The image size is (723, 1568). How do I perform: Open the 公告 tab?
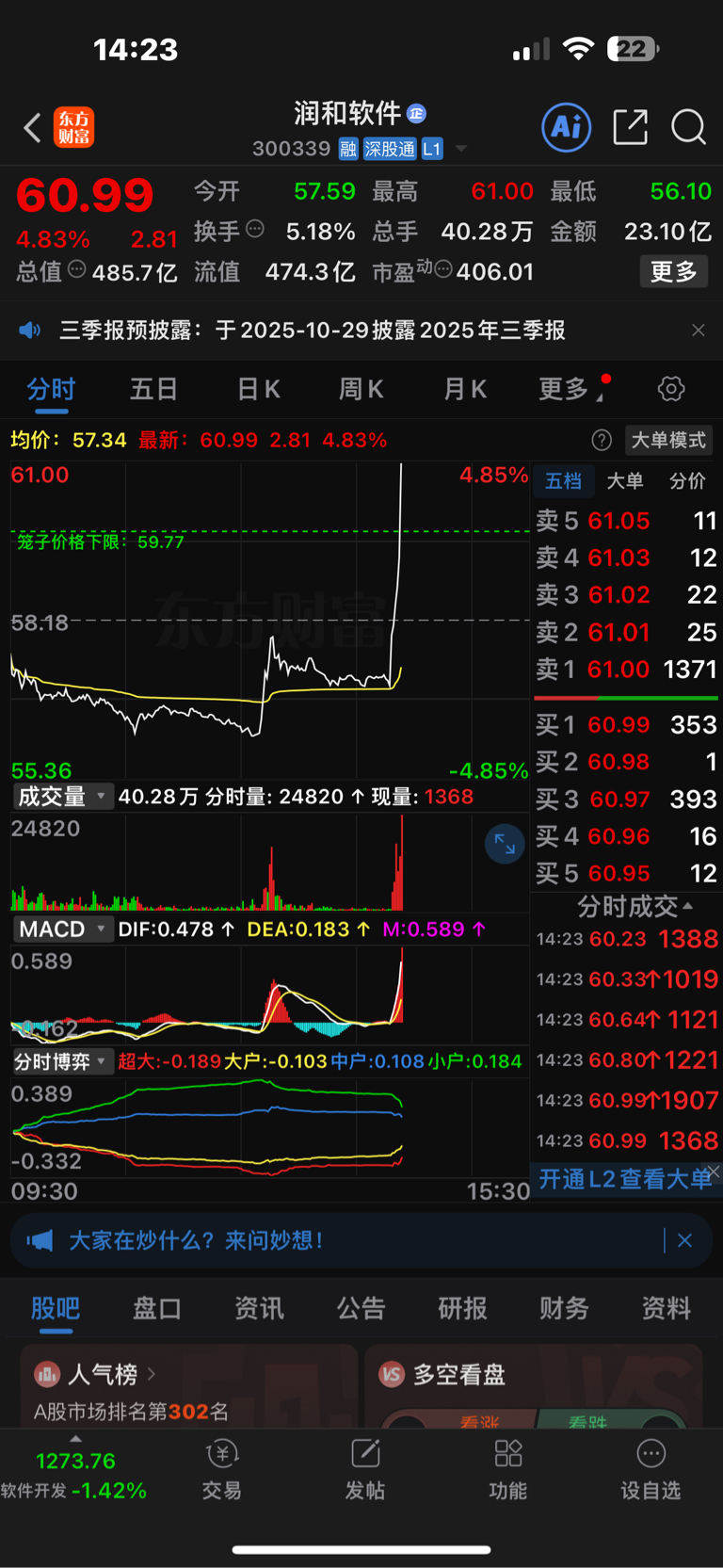361,1308
